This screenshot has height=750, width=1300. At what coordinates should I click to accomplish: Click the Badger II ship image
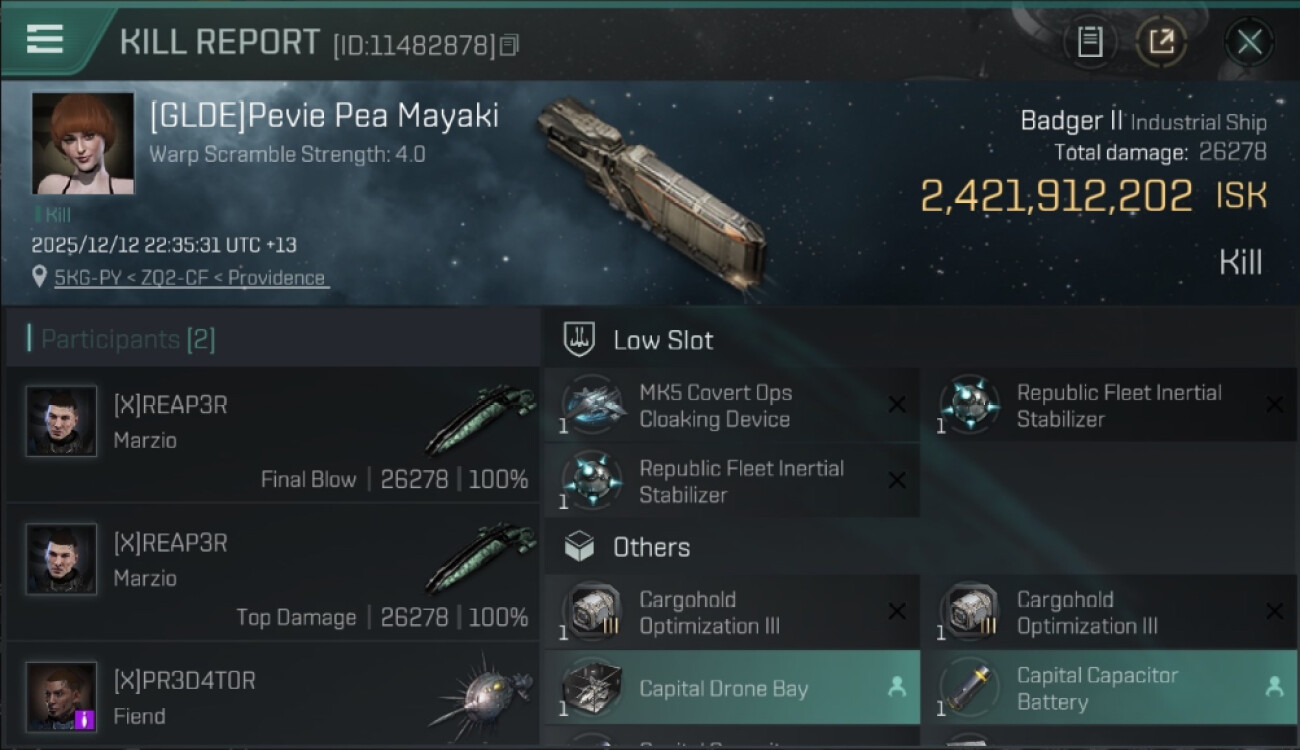tap(650, 190)
